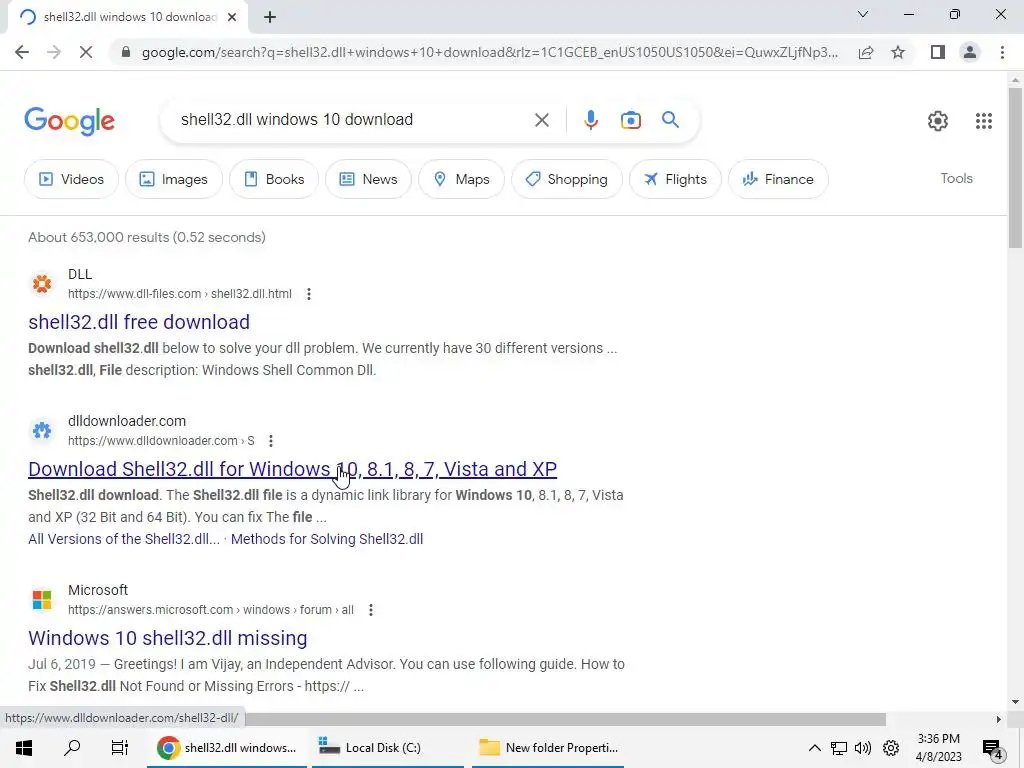1024x768 pixels.
Task: Switch to Shopping results
Action: click(566, 179)
